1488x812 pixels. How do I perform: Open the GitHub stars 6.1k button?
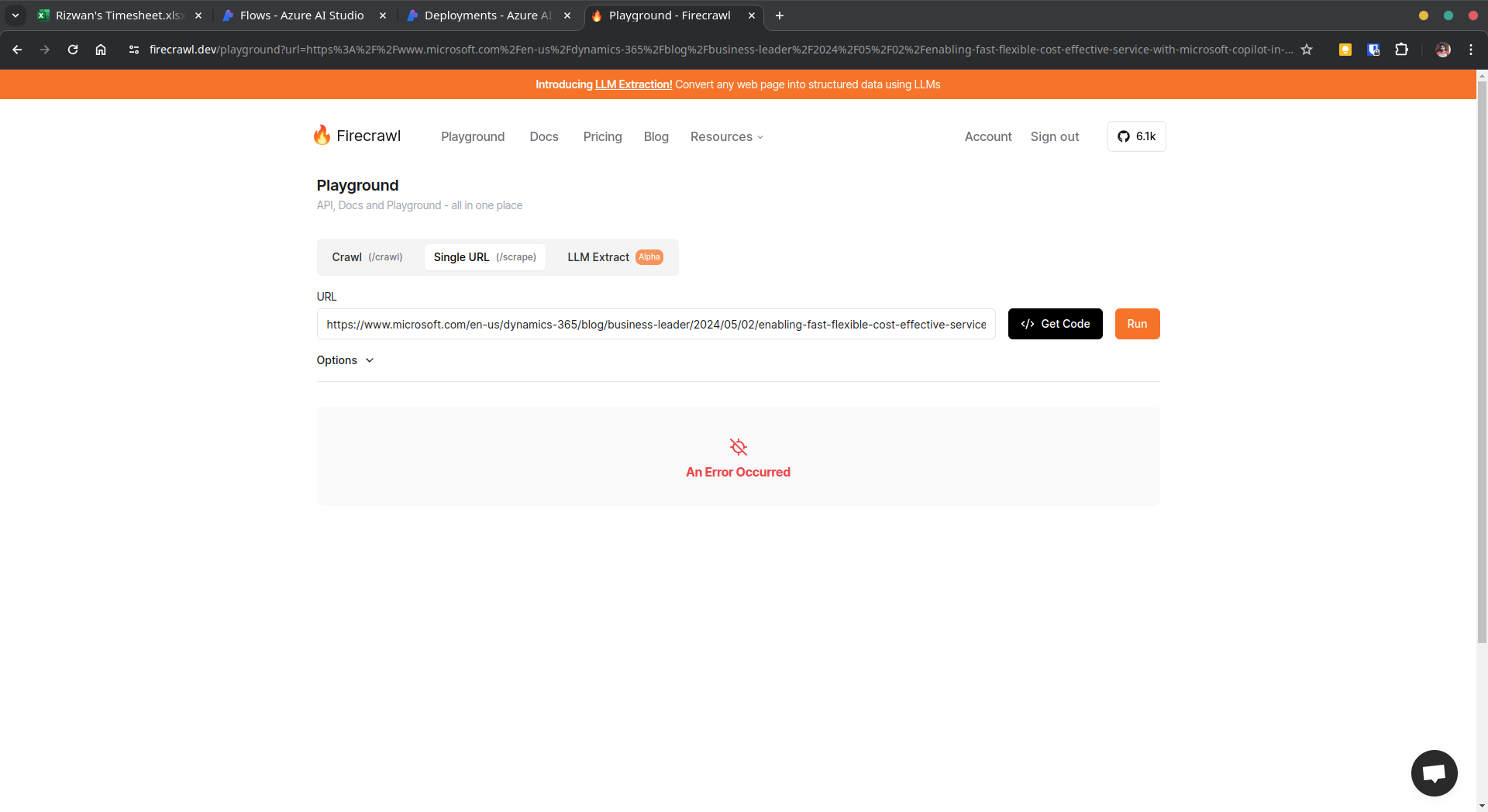pyautogui.click(x=1136, y=136)
